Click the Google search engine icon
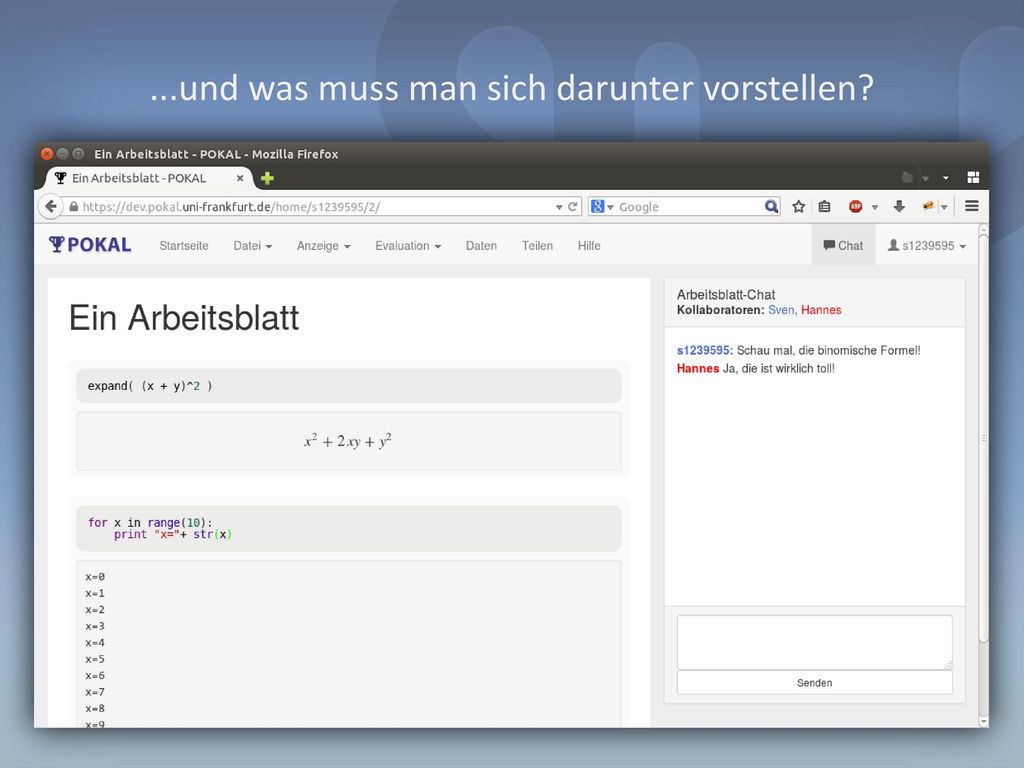 click(x=597, y=206)
